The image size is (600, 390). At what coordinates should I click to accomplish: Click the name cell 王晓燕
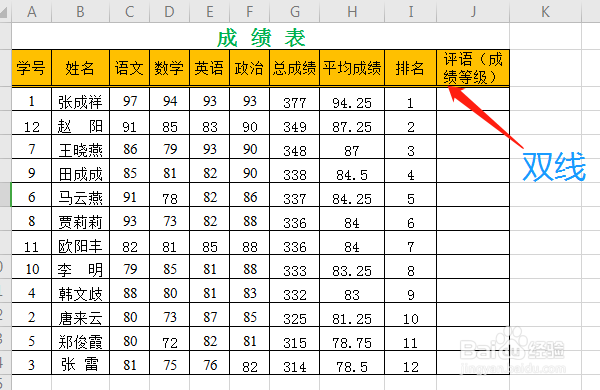point(80,147)
